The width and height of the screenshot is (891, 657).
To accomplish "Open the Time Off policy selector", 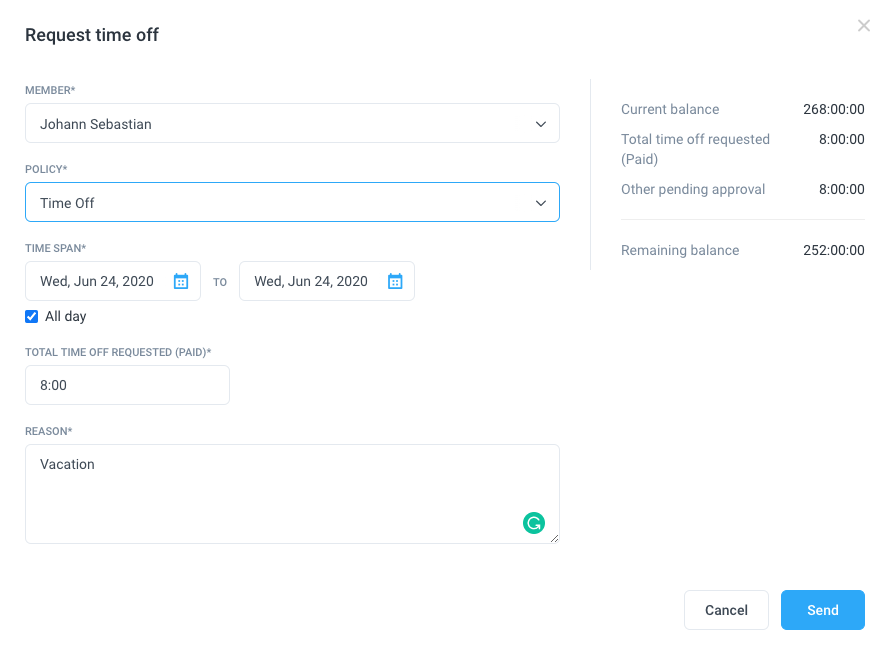I will point(292,202).
